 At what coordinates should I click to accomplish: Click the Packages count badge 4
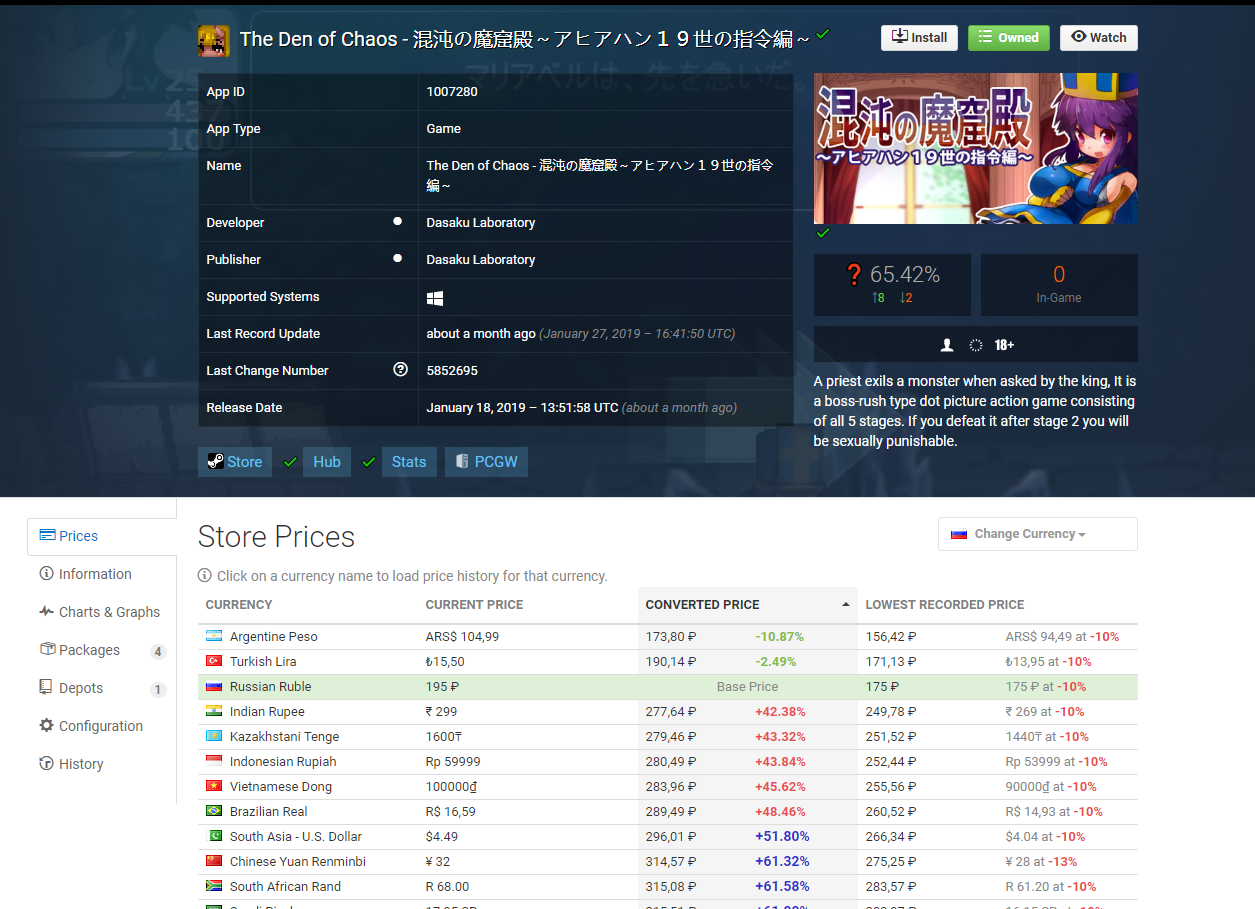point(158,652)
